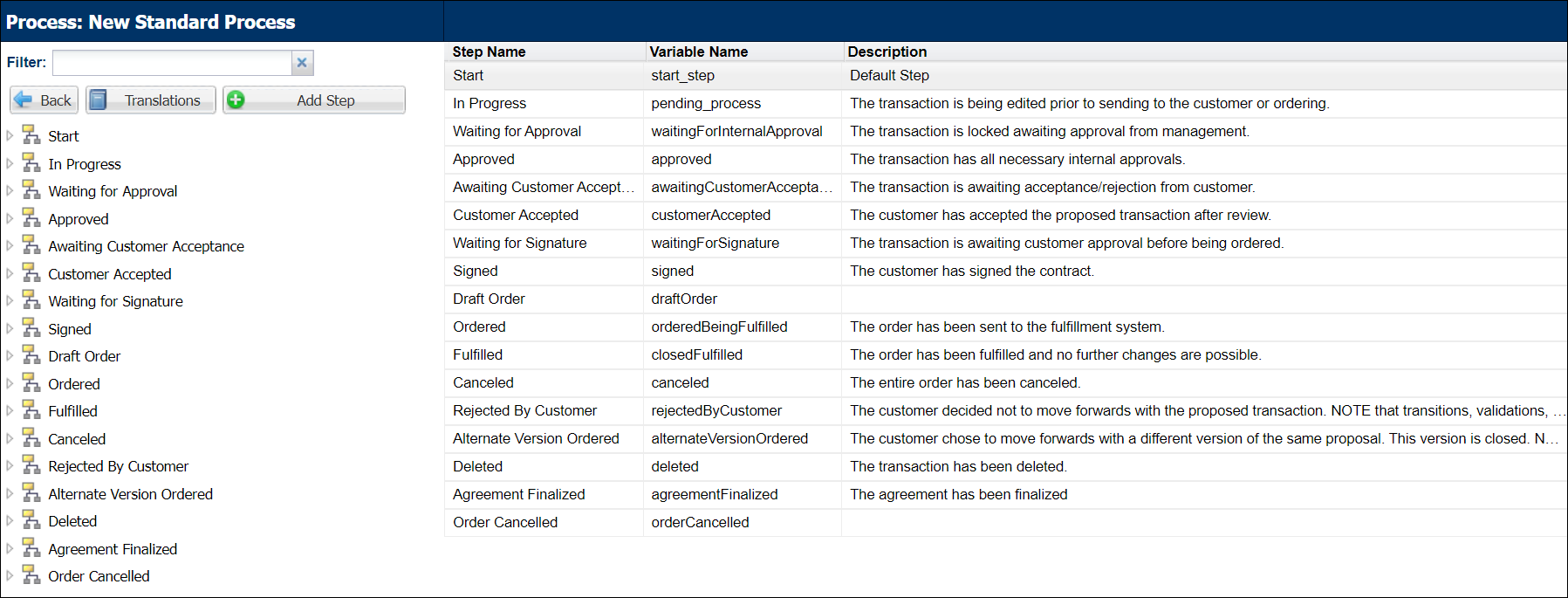1568x598 pixels.
Task: Select the step icon beside Deleted
Action: [x=31, y=520]
